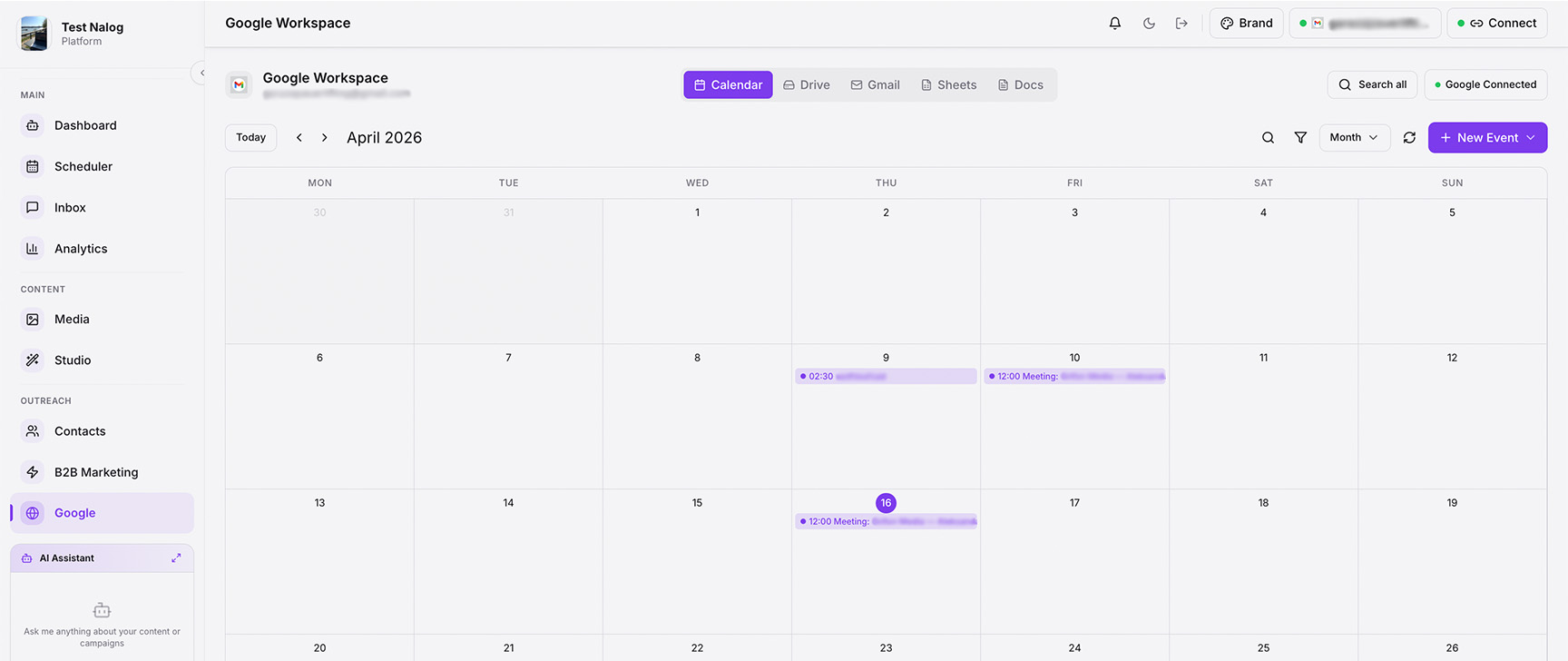This screenshot has height=661, width=1568.
Task: Go to the next month
Action: pyautogui.click(x=324, y=138)
